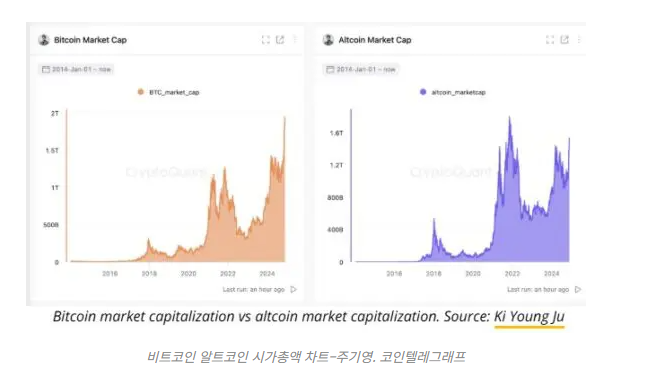Click the calendar icon in Bitcoin date range
648x376 pixels.
(x=46, y=69)
